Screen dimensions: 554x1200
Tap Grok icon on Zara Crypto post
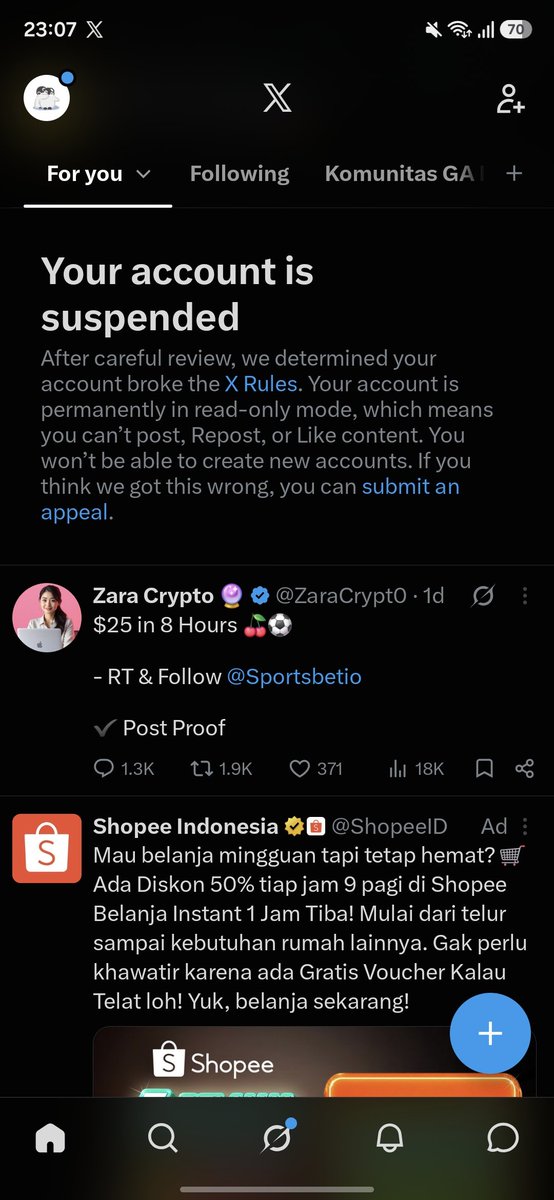483,596
